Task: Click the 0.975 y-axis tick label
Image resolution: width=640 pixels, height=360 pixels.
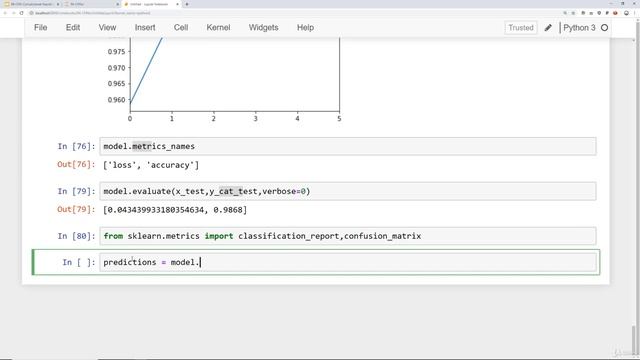Action: (116, 52)
